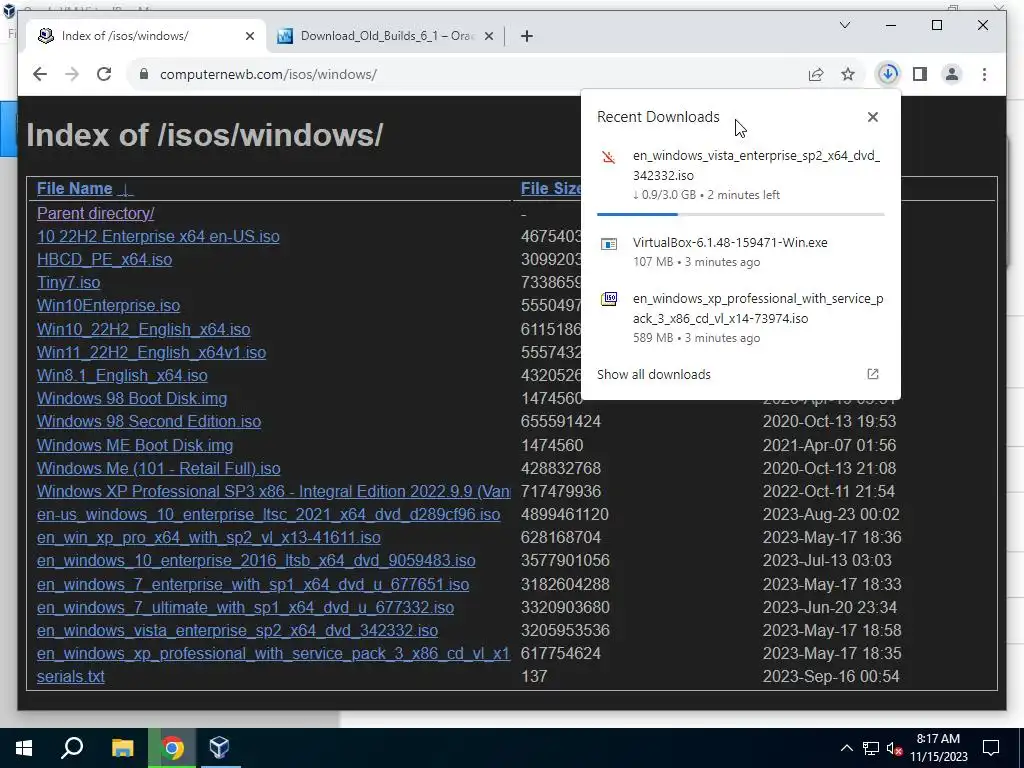
Task: Click the VirtualBox exe file icon
Action: tap(609, 244)
